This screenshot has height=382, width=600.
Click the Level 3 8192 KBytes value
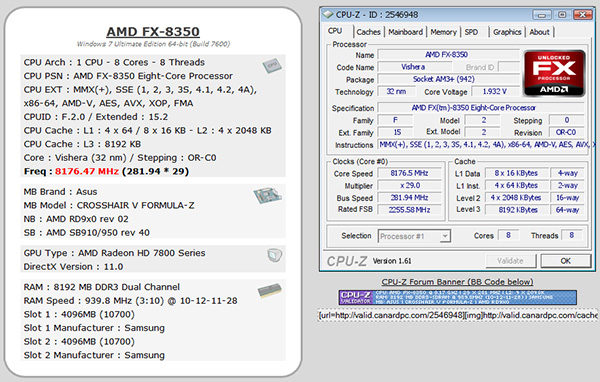tap(516, 210)
